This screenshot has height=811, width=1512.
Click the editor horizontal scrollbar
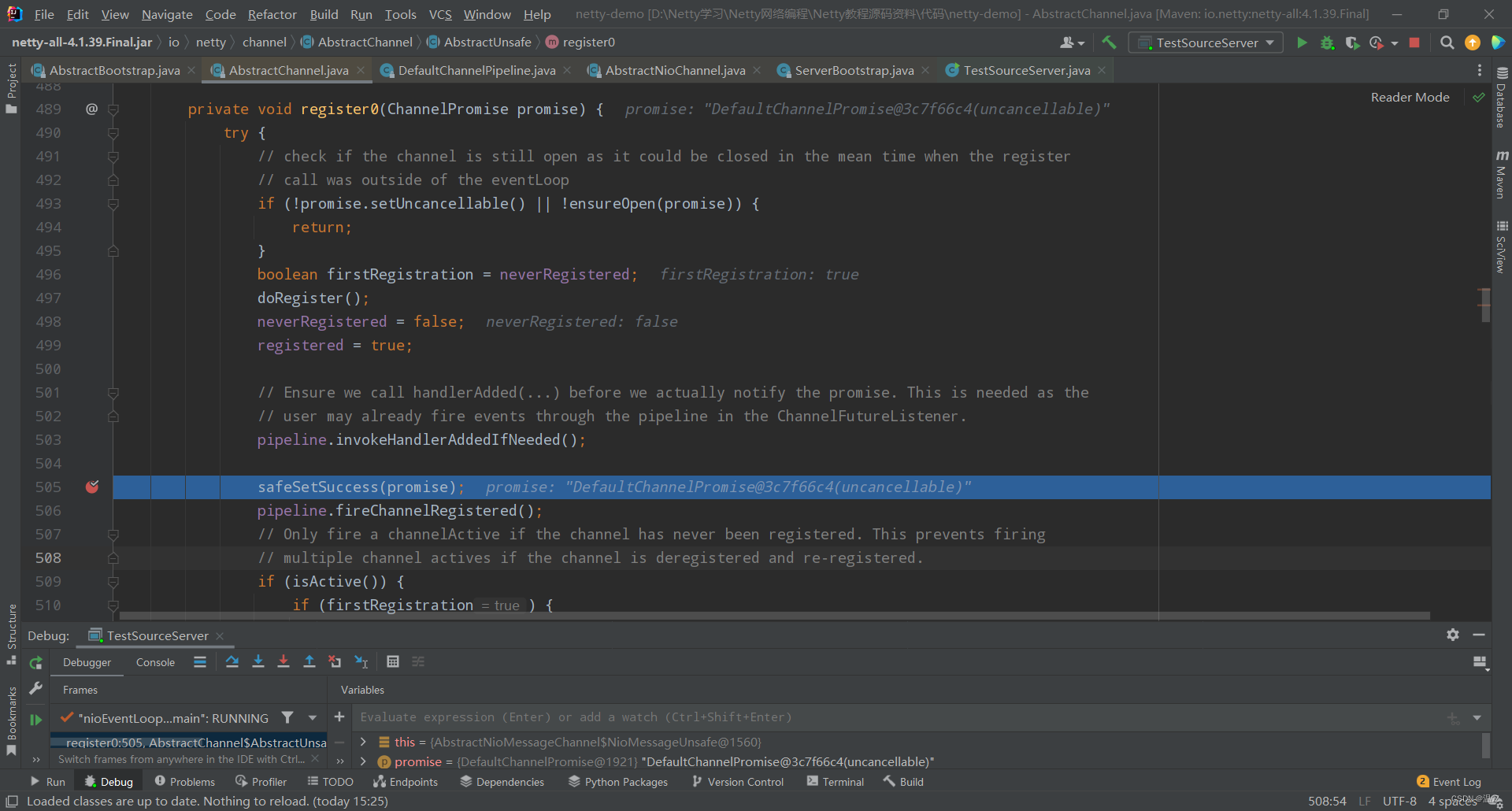775,616
